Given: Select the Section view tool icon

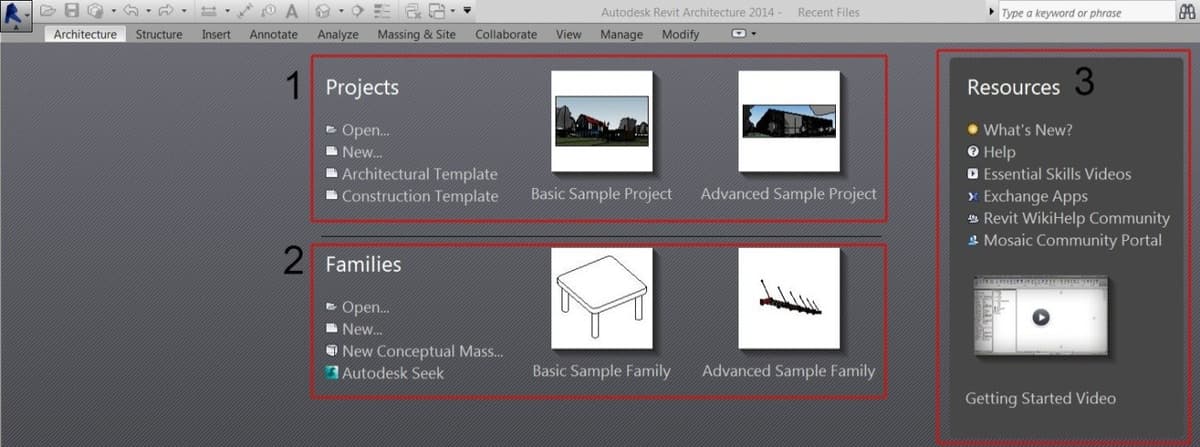Looking at the screenshot, I should pyautogui.click(x=358, y=11).
